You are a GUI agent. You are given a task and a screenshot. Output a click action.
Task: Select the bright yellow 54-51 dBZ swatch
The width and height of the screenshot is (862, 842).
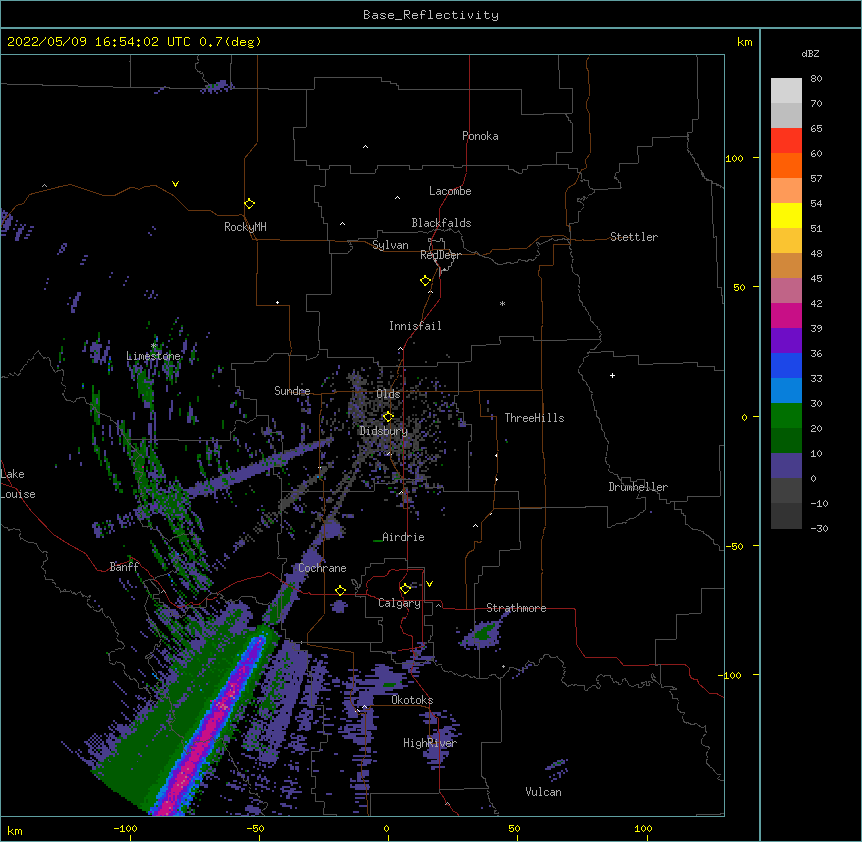[x=786, y=216]
